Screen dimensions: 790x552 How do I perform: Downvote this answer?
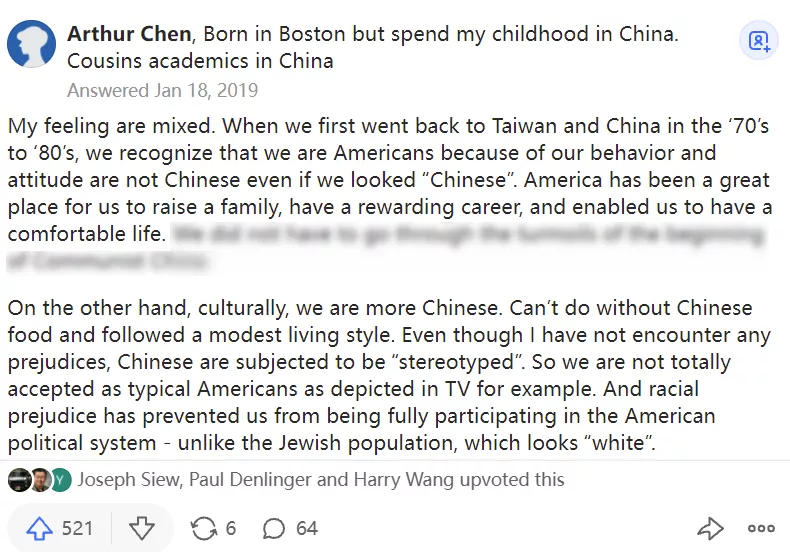(141, 528)
